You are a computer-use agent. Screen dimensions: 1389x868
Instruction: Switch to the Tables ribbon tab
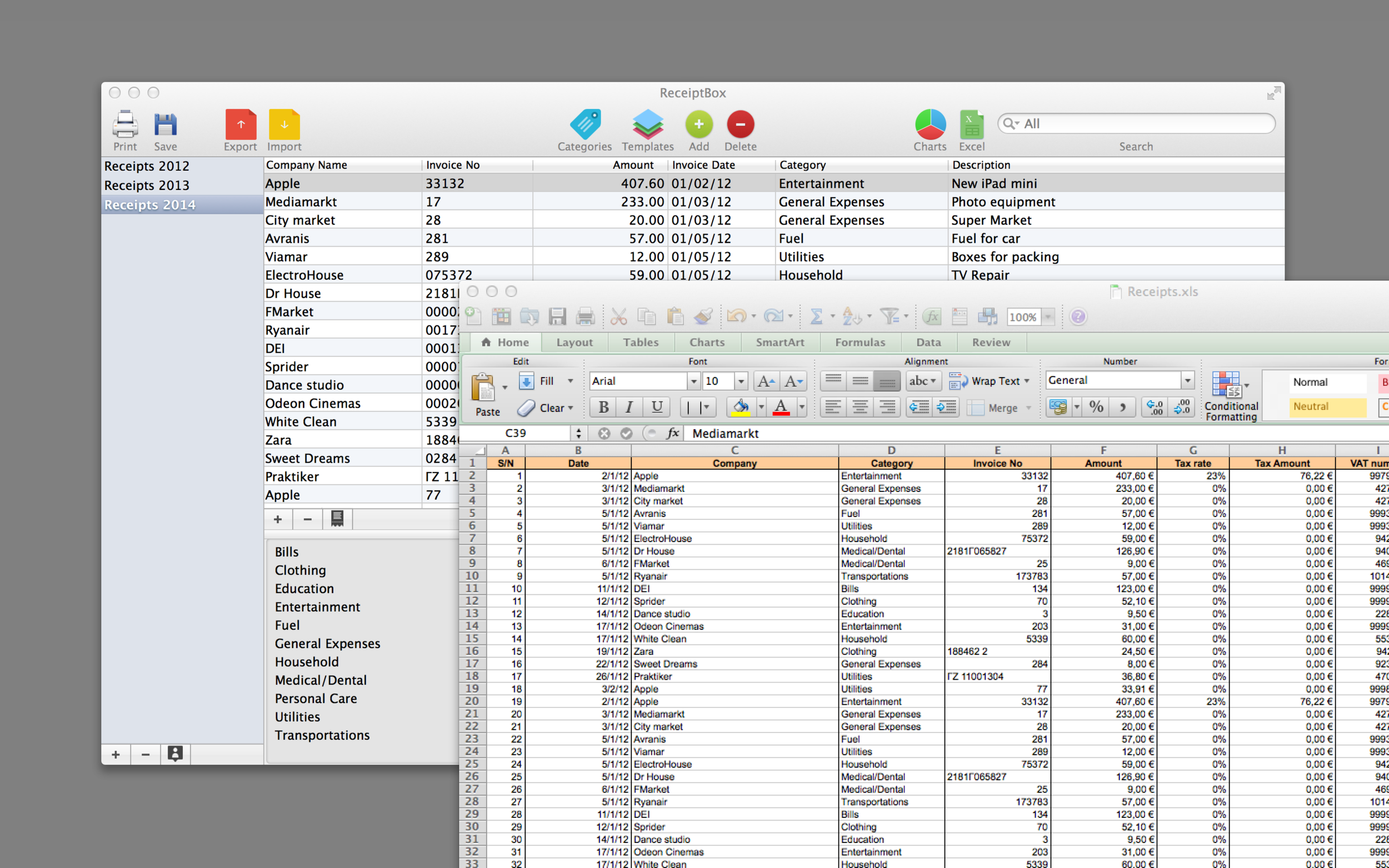click(641, 343)
